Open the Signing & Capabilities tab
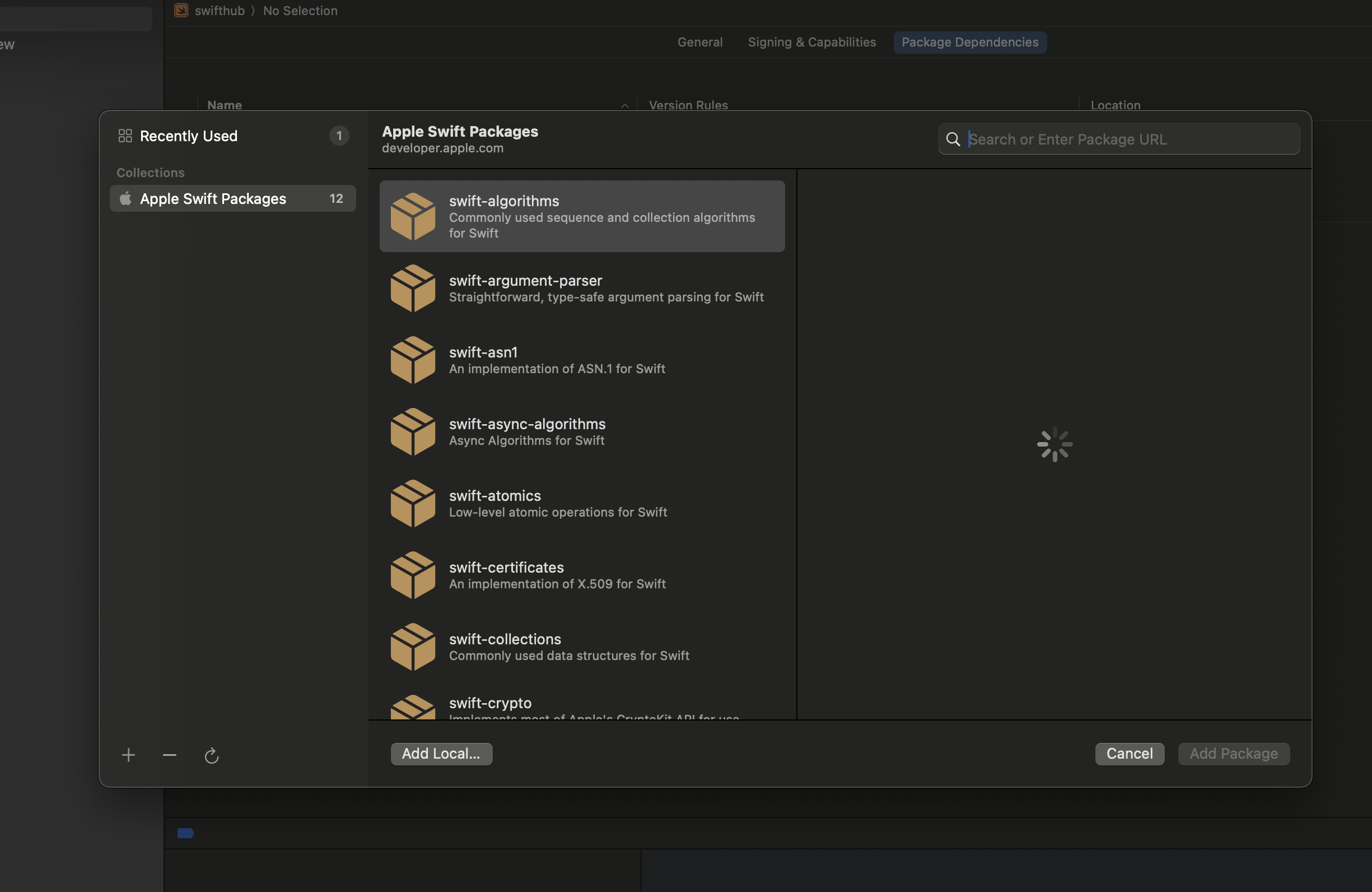Screen dimensions: 1372x892 tap(811, 42)
